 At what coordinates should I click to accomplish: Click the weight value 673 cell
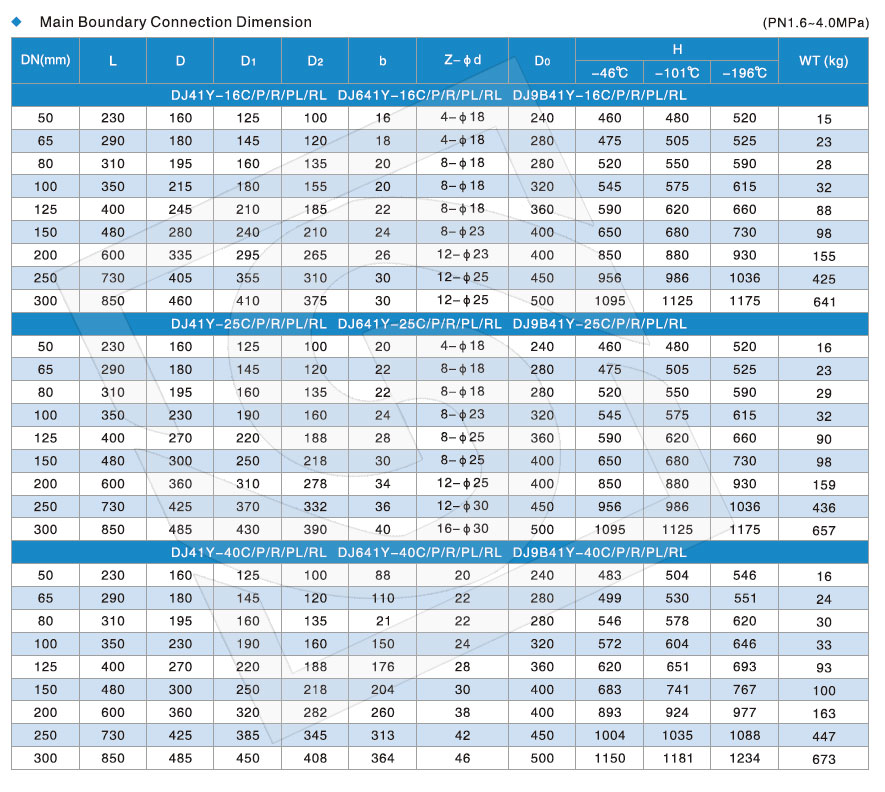823,759
